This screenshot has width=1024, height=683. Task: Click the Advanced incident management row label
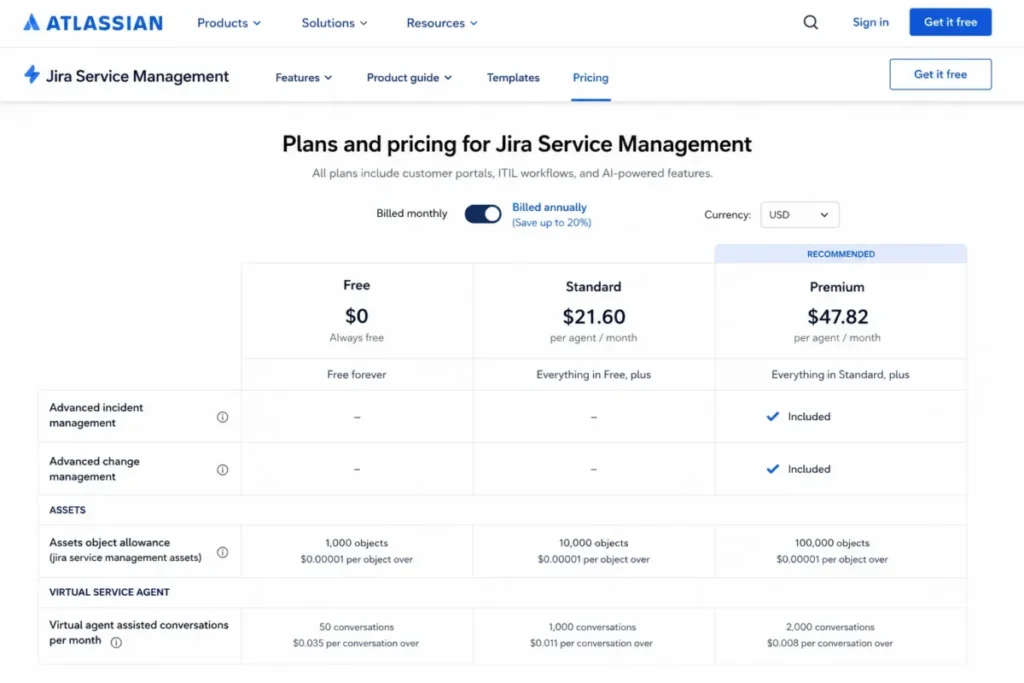click(x=96, y=415)
